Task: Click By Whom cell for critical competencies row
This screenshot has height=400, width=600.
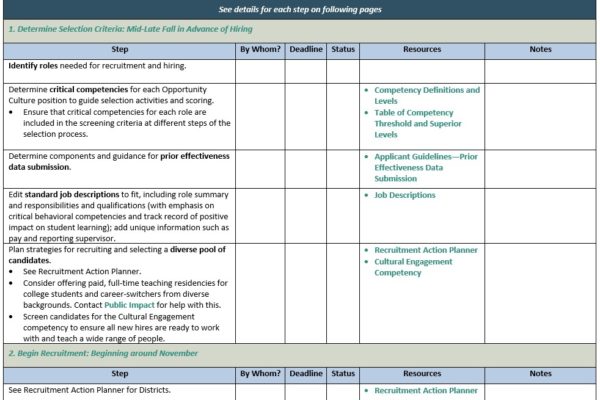Action: 260,116
